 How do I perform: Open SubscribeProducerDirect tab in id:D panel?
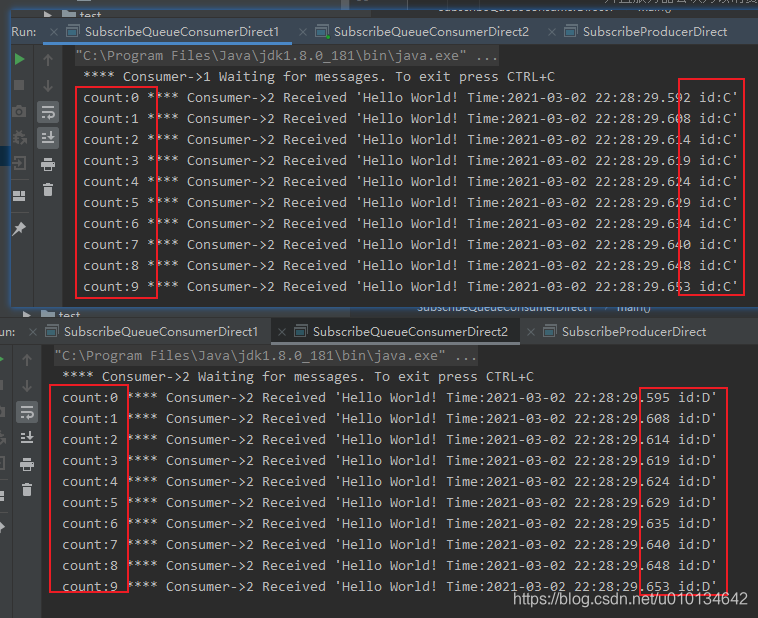pyautogui.click(x=625, y=332)
